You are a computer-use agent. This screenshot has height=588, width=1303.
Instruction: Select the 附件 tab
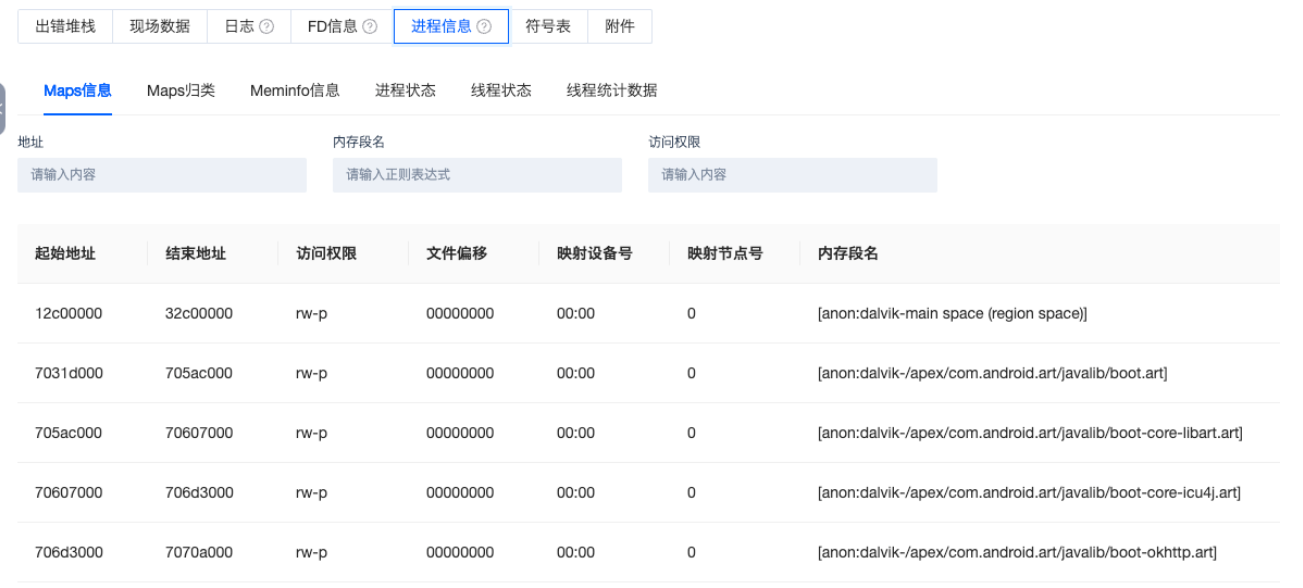pyautogui.click(x=620, y=27)
